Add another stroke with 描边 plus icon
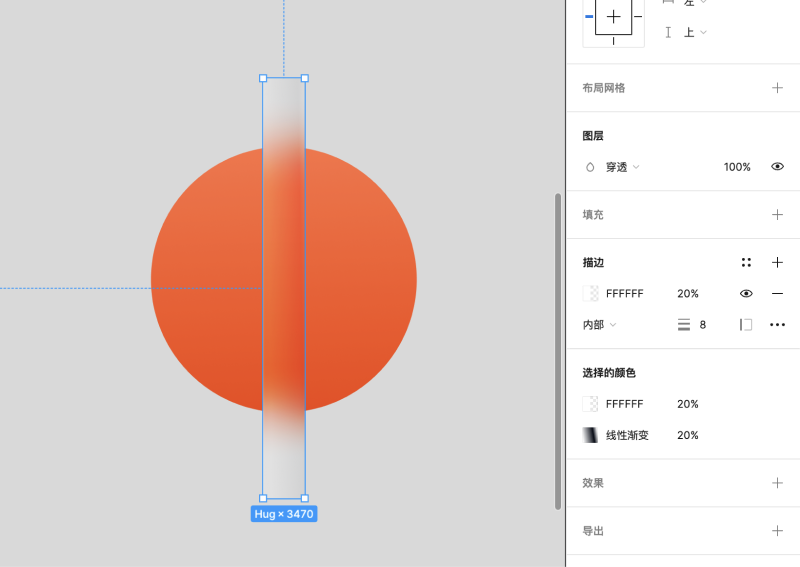The height and width of the screenshot is (567, 800). [777, 262]
